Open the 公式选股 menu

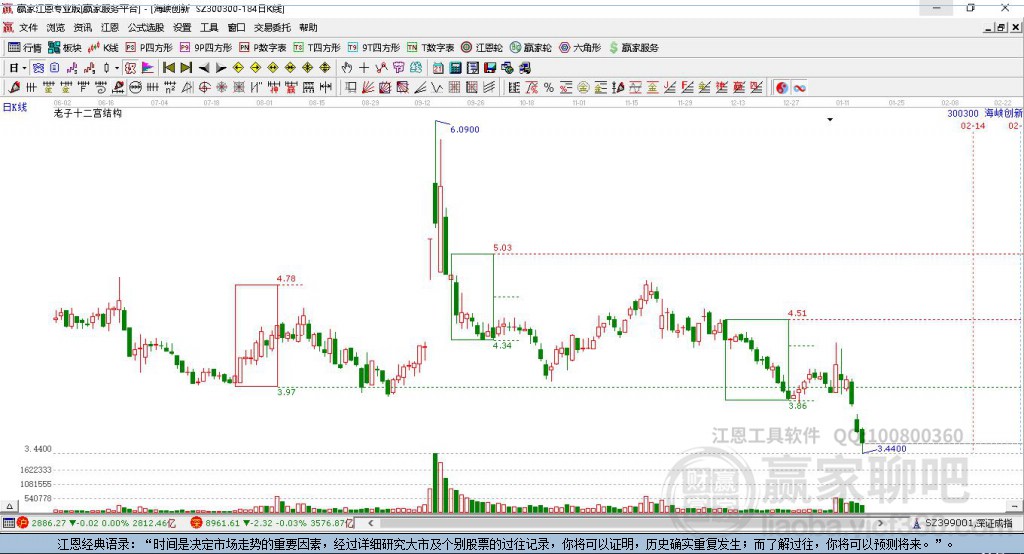(x=146, y=27)
